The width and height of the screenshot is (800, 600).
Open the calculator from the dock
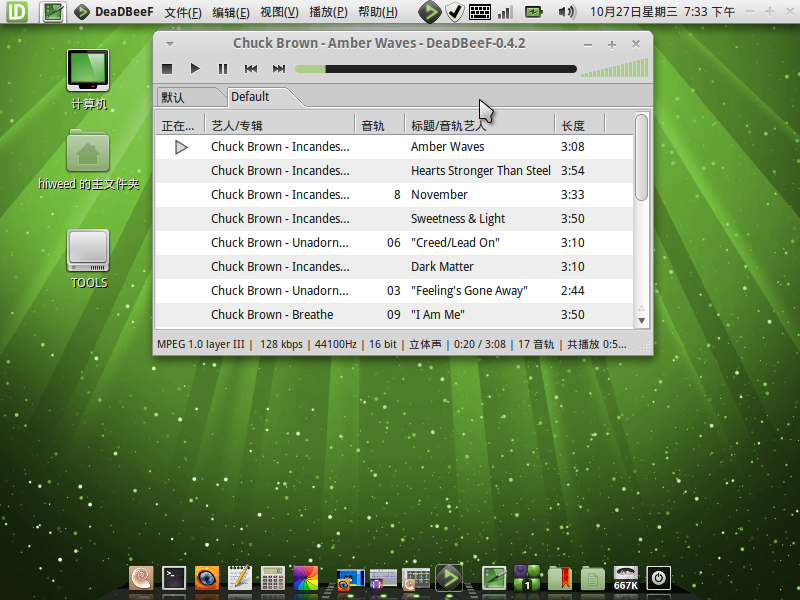pyautogui.click(x=273, y=578)
